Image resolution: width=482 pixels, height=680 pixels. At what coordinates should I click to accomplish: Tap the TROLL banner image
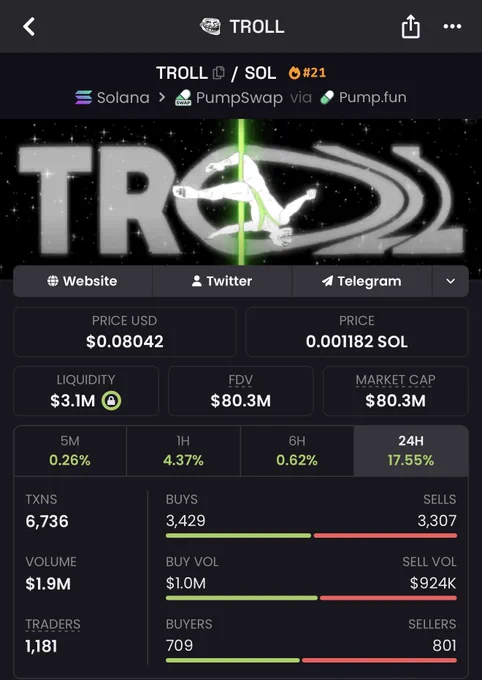click(241, 193)
